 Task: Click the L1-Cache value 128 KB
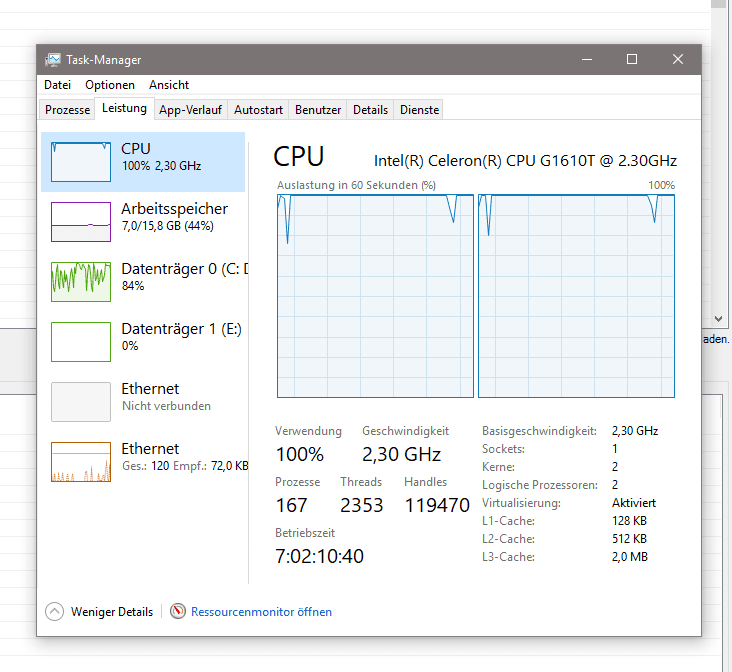coord(629,521)
